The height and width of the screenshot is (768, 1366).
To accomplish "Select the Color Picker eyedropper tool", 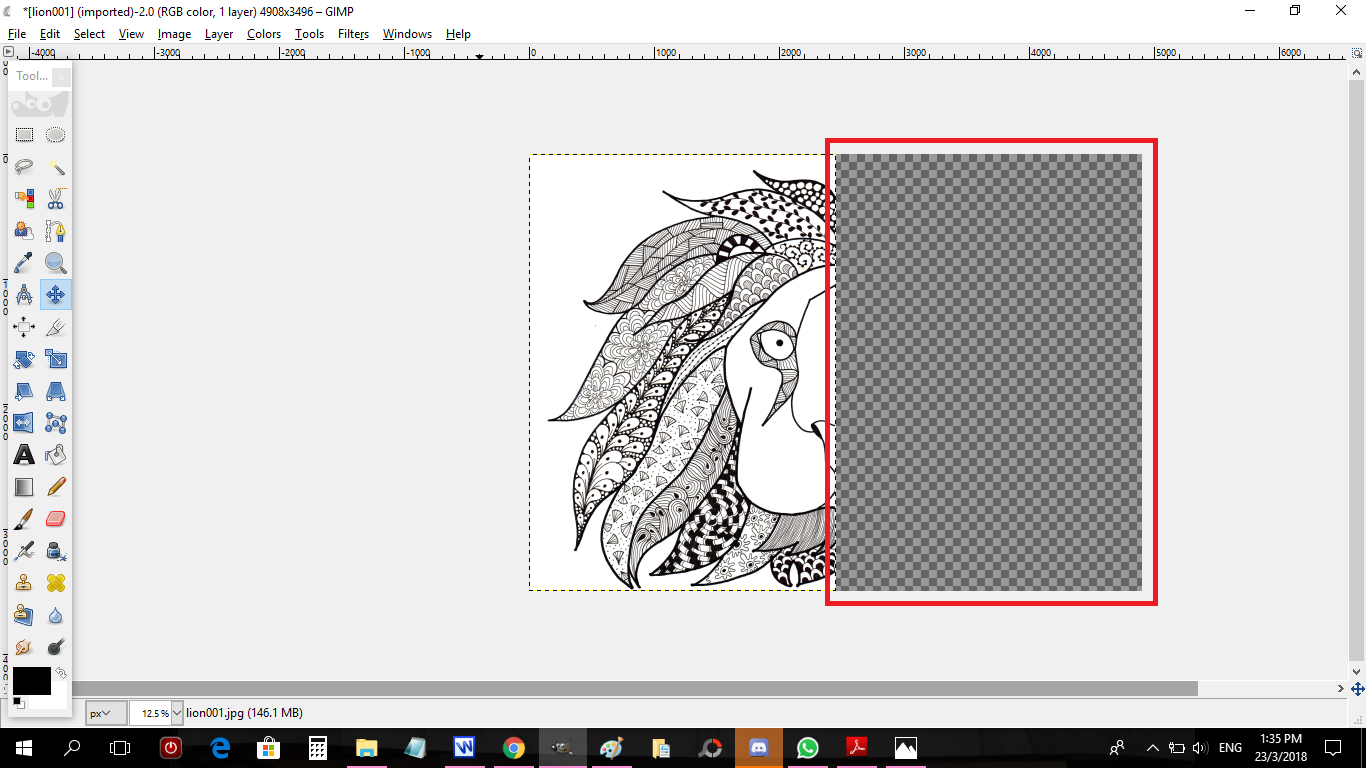I will [x=24, y=263].
